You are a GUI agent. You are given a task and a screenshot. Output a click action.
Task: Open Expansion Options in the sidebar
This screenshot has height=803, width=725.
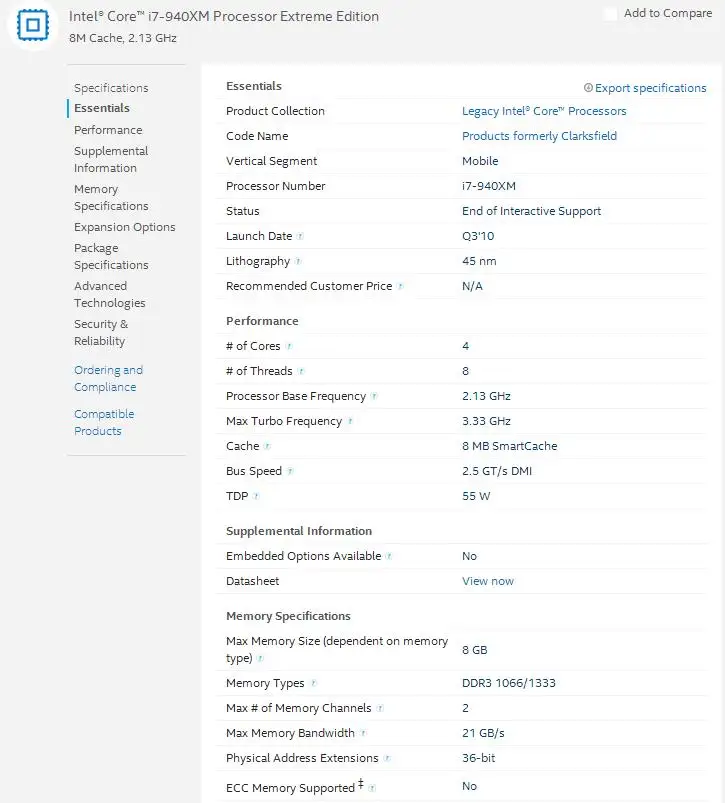(124, 227)
